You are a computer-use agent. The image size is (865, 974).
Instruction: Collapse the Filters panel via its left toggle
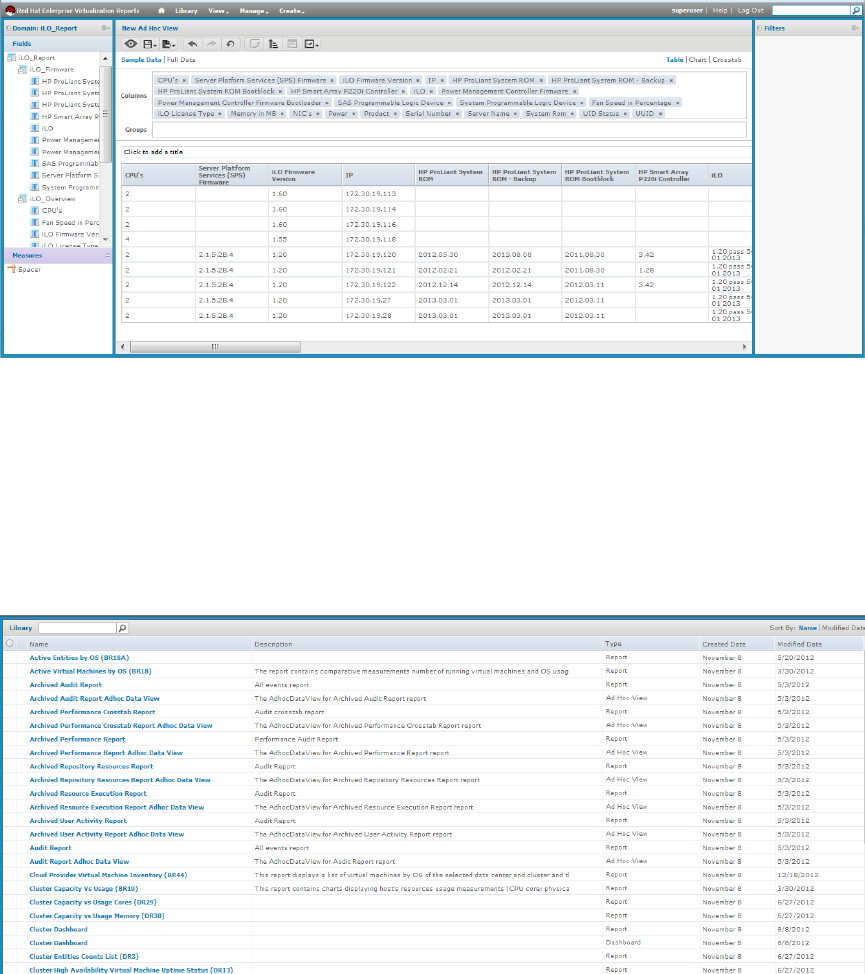coord(759,28)
